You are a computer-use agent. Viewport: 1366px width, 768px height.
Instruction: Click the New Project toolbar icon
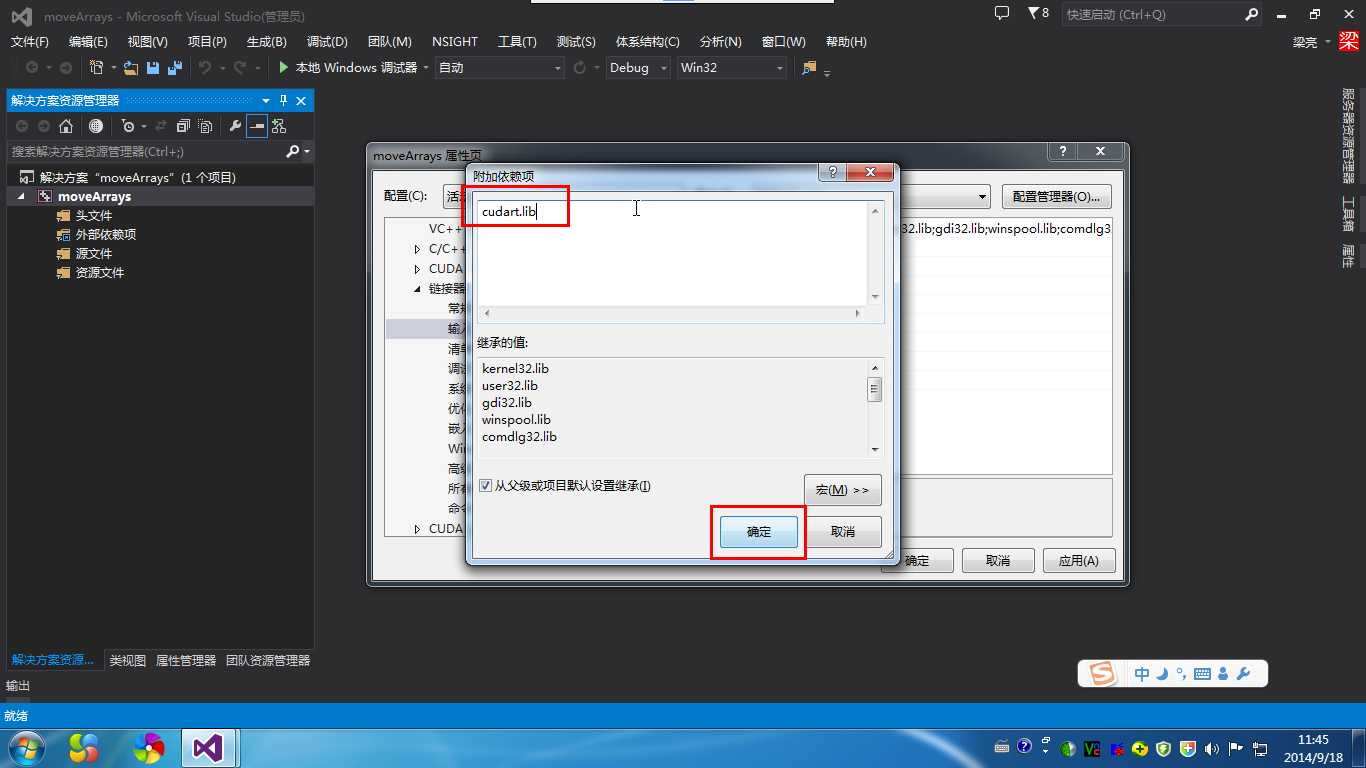click(x=96, y=67)
